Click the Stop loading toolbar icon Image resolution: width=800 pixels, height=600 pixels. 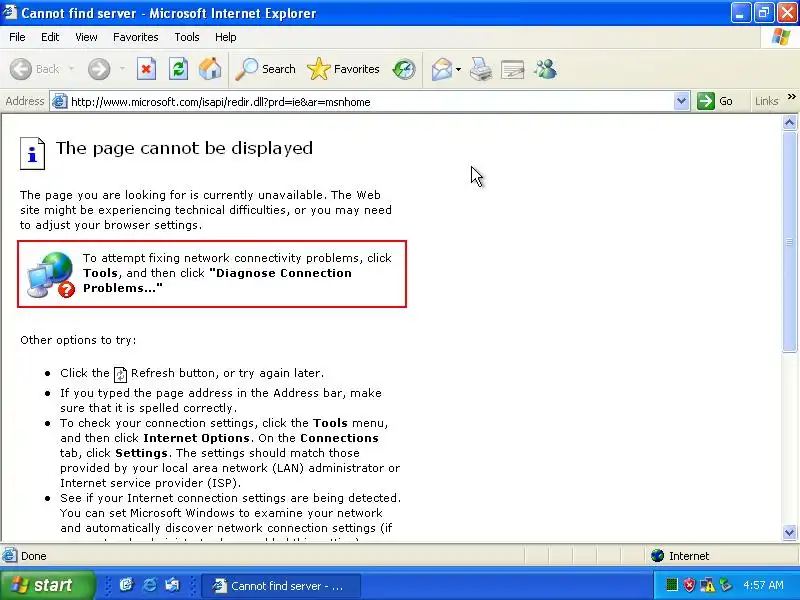click(x=146, y=69)
